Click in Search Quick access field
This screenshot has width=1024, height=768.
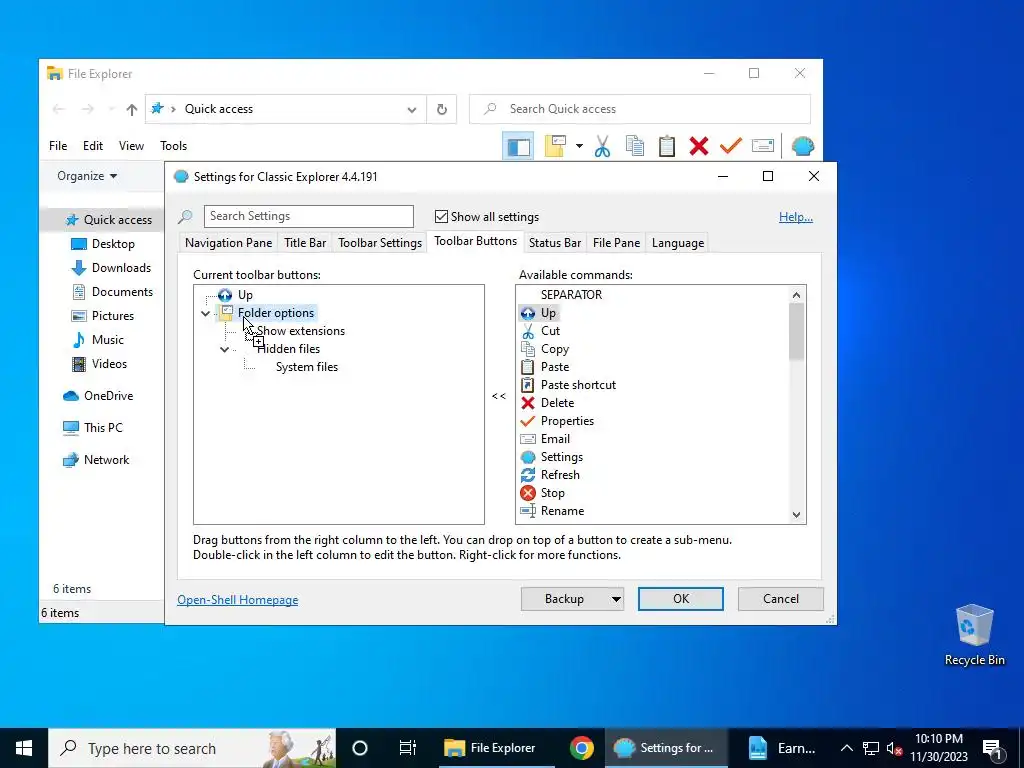pos(640,109)
